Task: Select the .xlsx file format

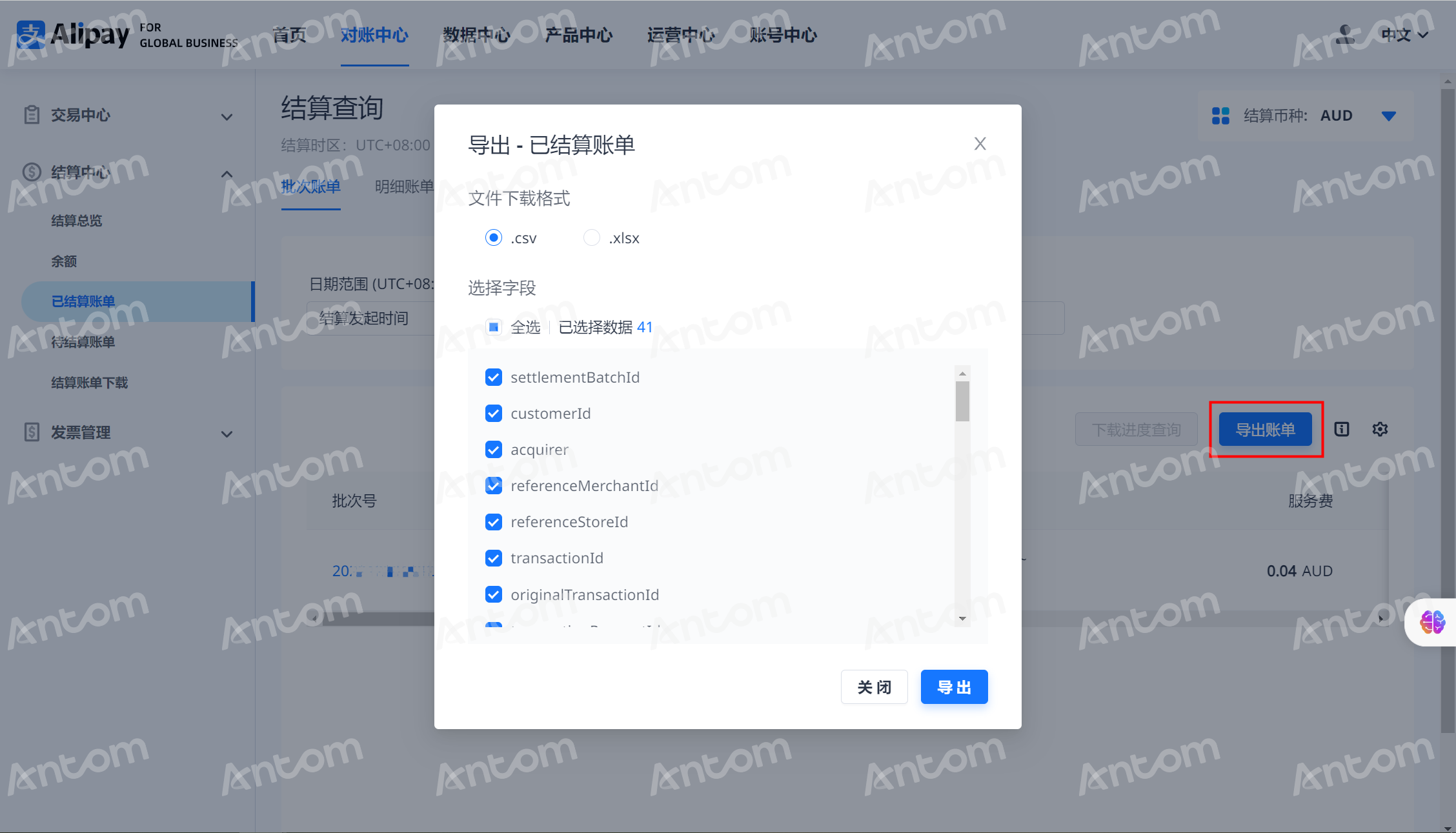Action: point(592,237)
